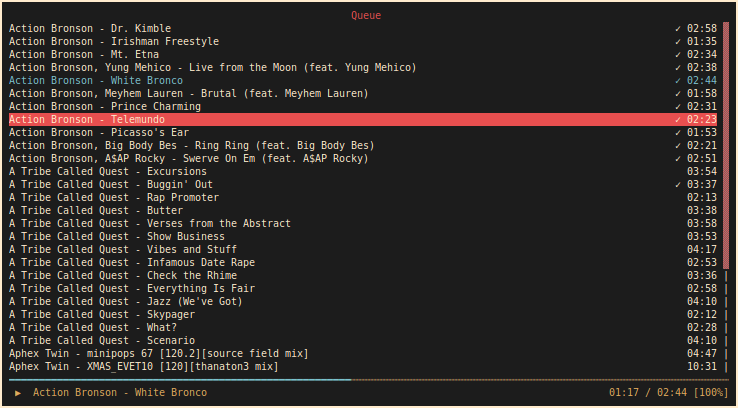
Task: Click the 02:53 duration of Infamous Date Rape
Action: (702, 263)
